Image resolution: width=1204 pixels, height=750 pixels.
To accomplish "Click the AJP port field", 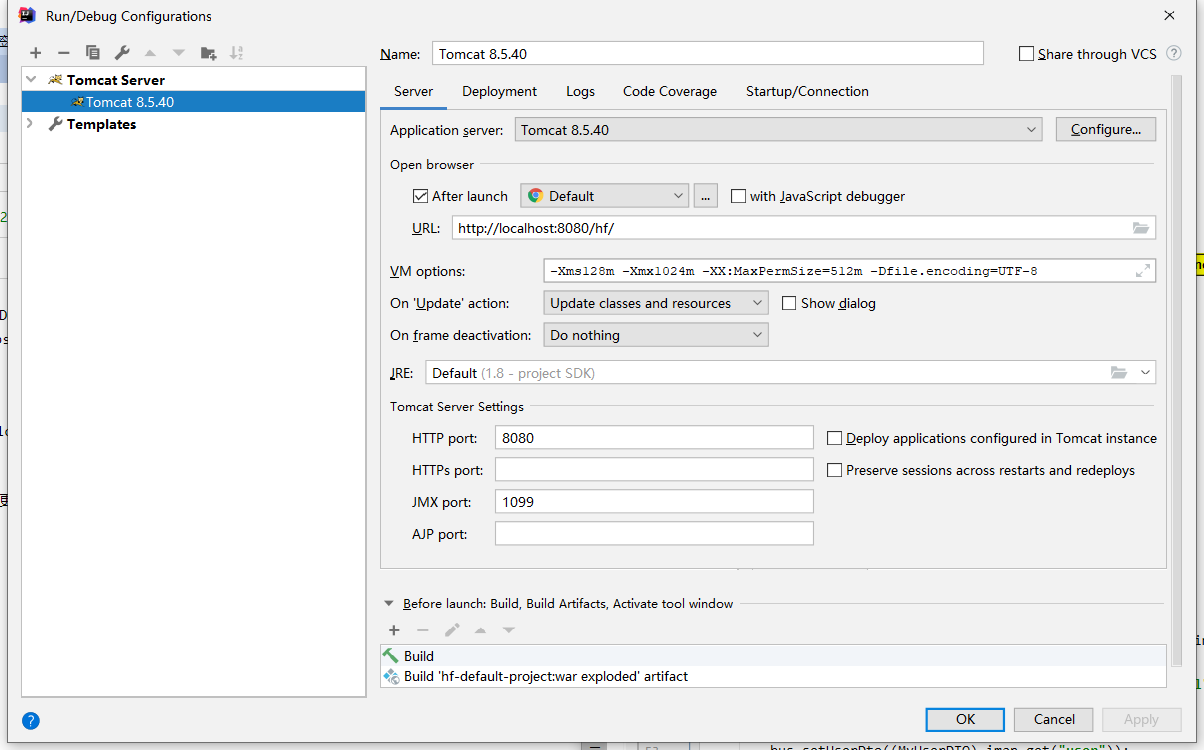I will (654, 534).
